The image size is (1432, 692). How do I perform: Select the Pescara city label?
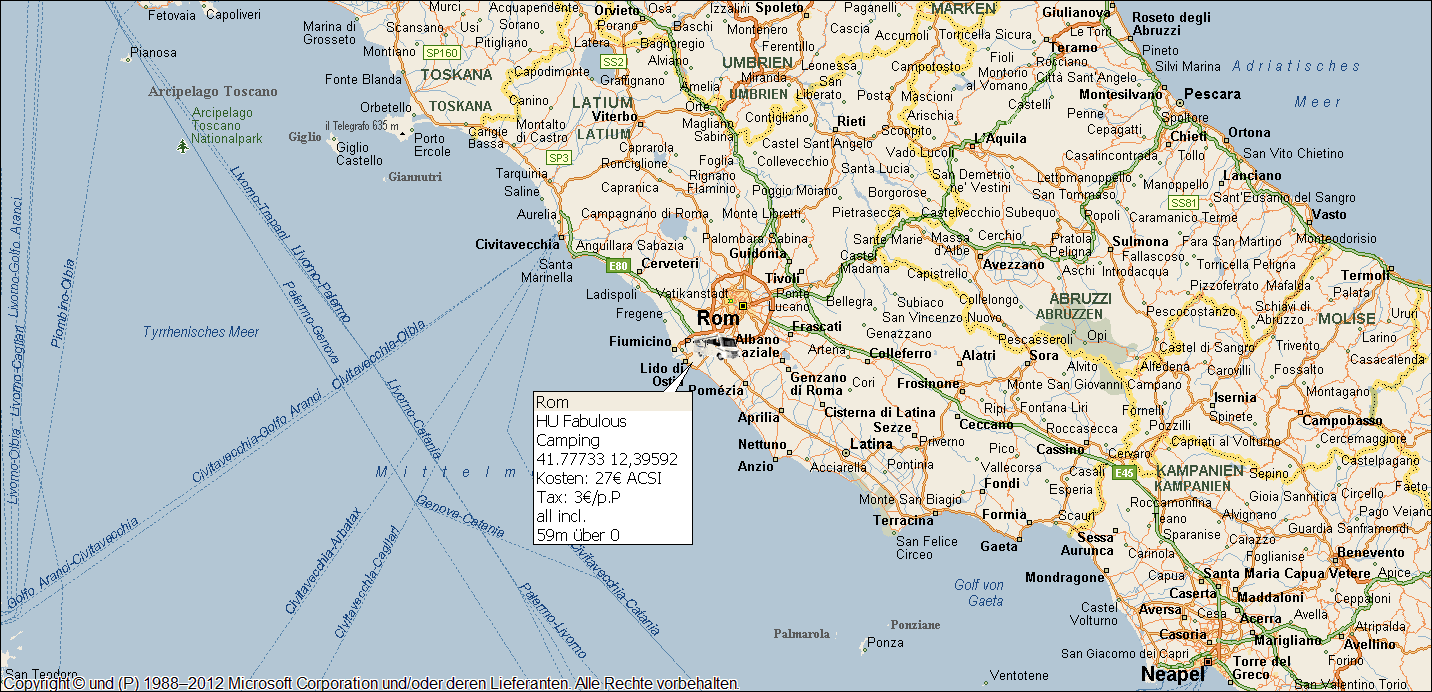point(1212,95)
